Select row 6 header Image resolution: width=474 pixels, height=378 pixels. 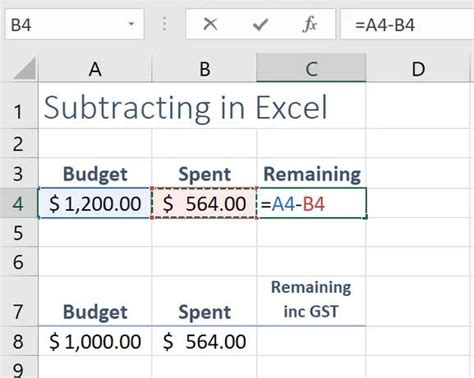pos(19,261)
